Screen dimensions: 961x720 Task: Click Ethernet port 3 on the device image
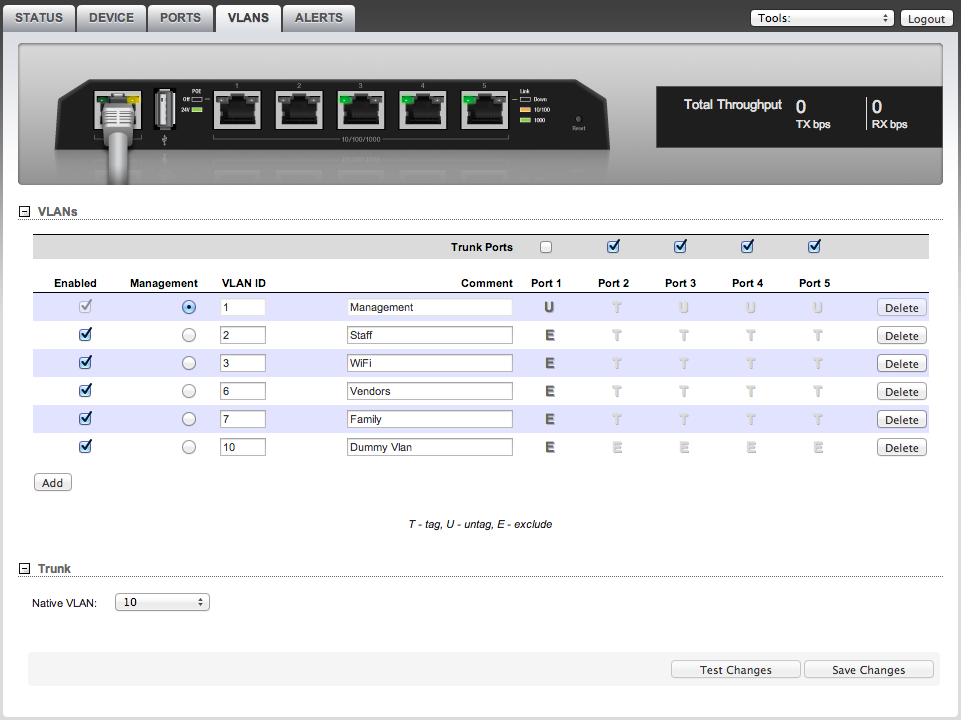pyautogui.click(x=362, y=108)
